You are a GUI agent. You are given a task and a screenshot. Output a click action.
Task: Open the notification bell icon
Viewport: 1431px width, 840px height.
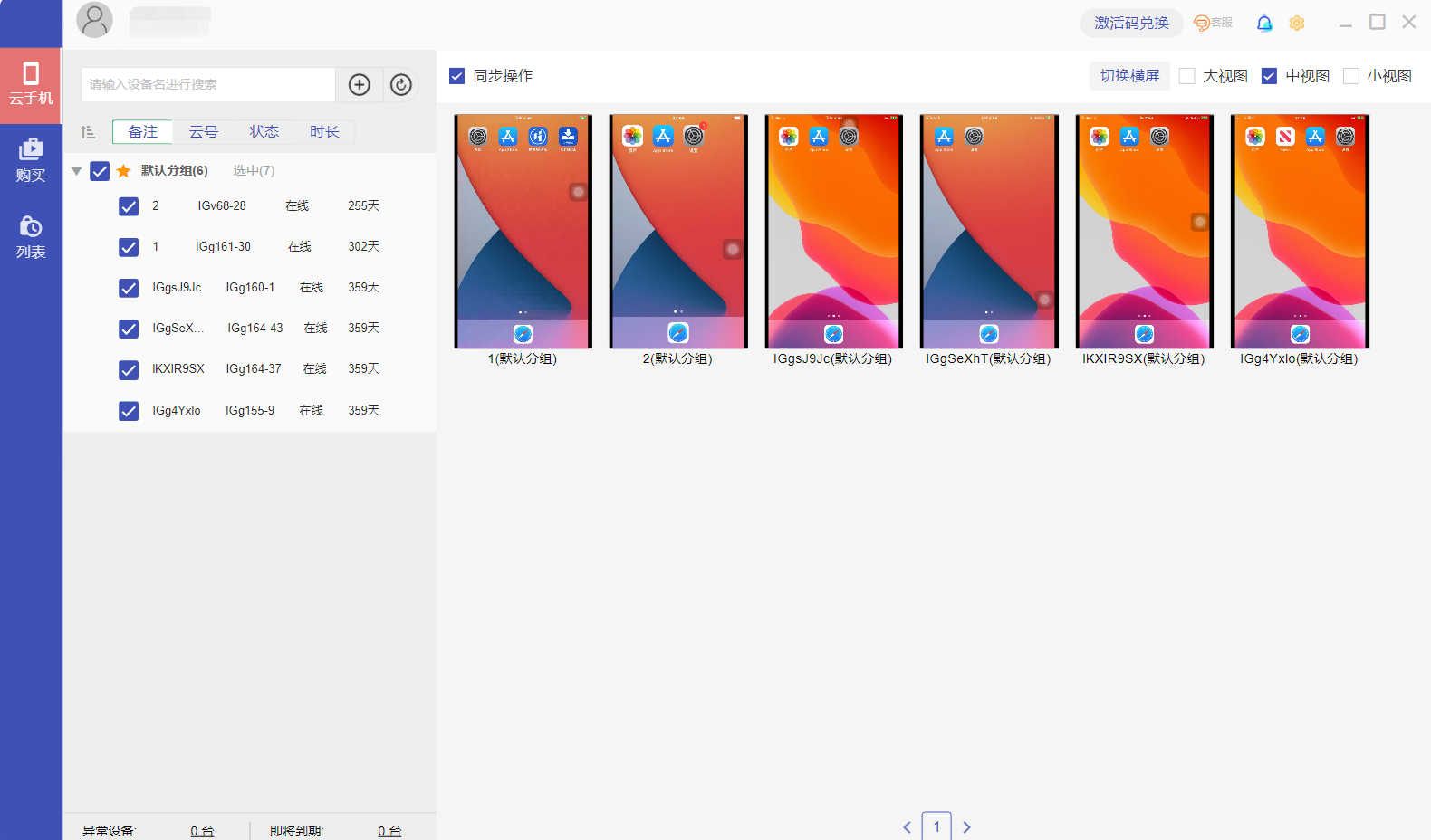[x=1264, y=24]
